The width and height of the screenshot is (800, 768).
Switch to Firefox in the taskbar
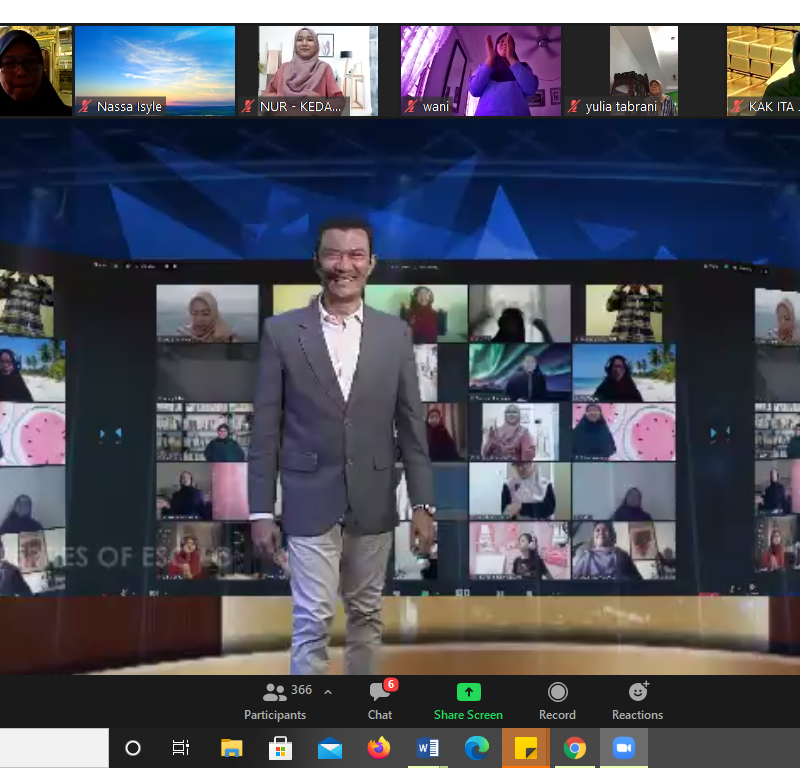(379, 748)
